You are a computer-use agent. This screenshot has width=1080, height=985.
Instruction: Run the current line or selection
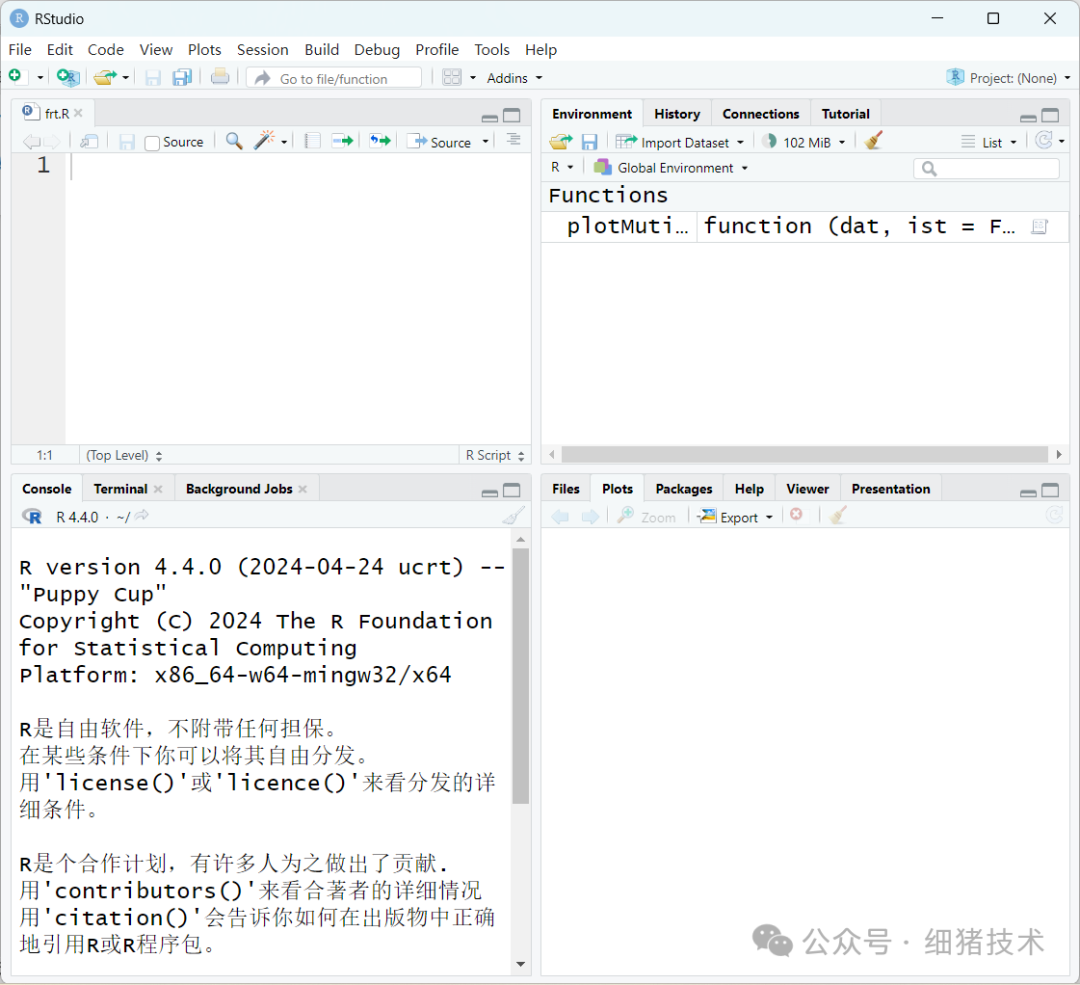[x=342, y=141]
